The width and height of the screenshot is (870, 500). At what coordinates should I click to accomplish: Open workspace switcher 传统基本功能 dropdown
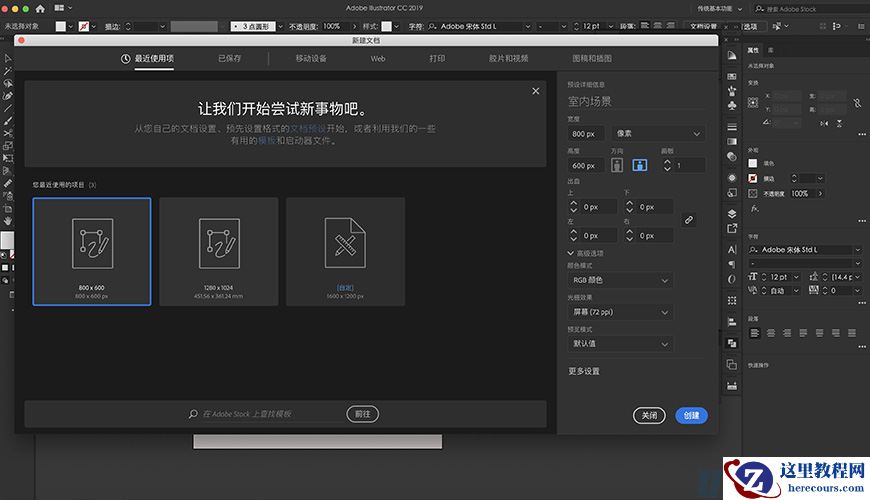[719, 9]
